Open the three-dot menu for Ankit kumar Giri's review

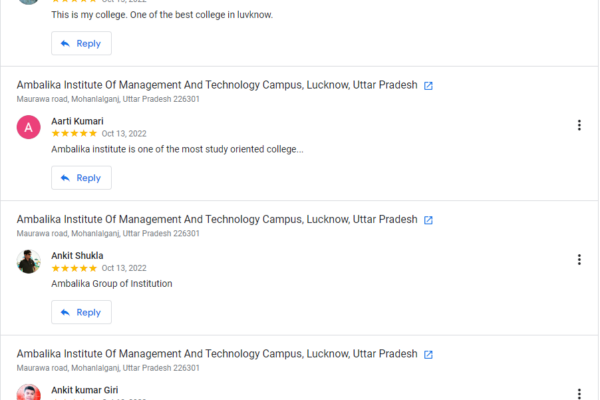point(579,393)
